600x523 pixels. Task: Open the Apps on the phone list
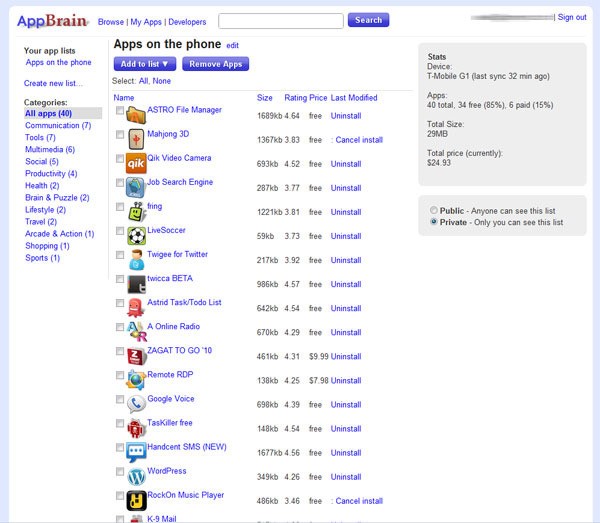pos(59,62)
